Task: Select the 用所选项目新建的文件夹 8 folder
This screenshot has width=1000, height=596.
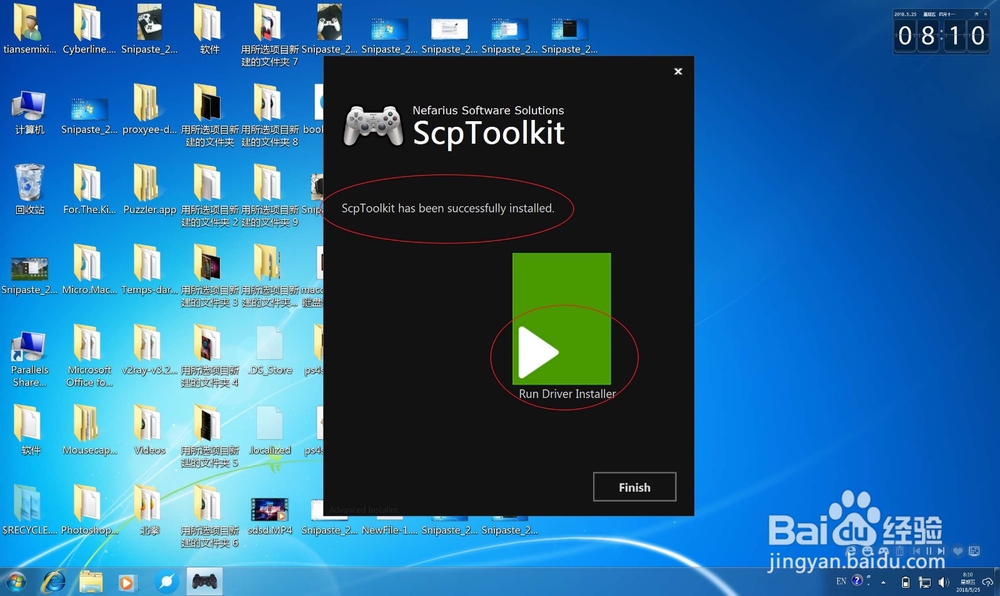Action: (x=269, y=115)
